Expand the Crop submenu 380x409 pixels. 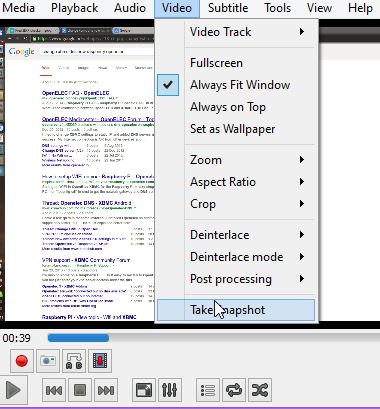point(236,204)
